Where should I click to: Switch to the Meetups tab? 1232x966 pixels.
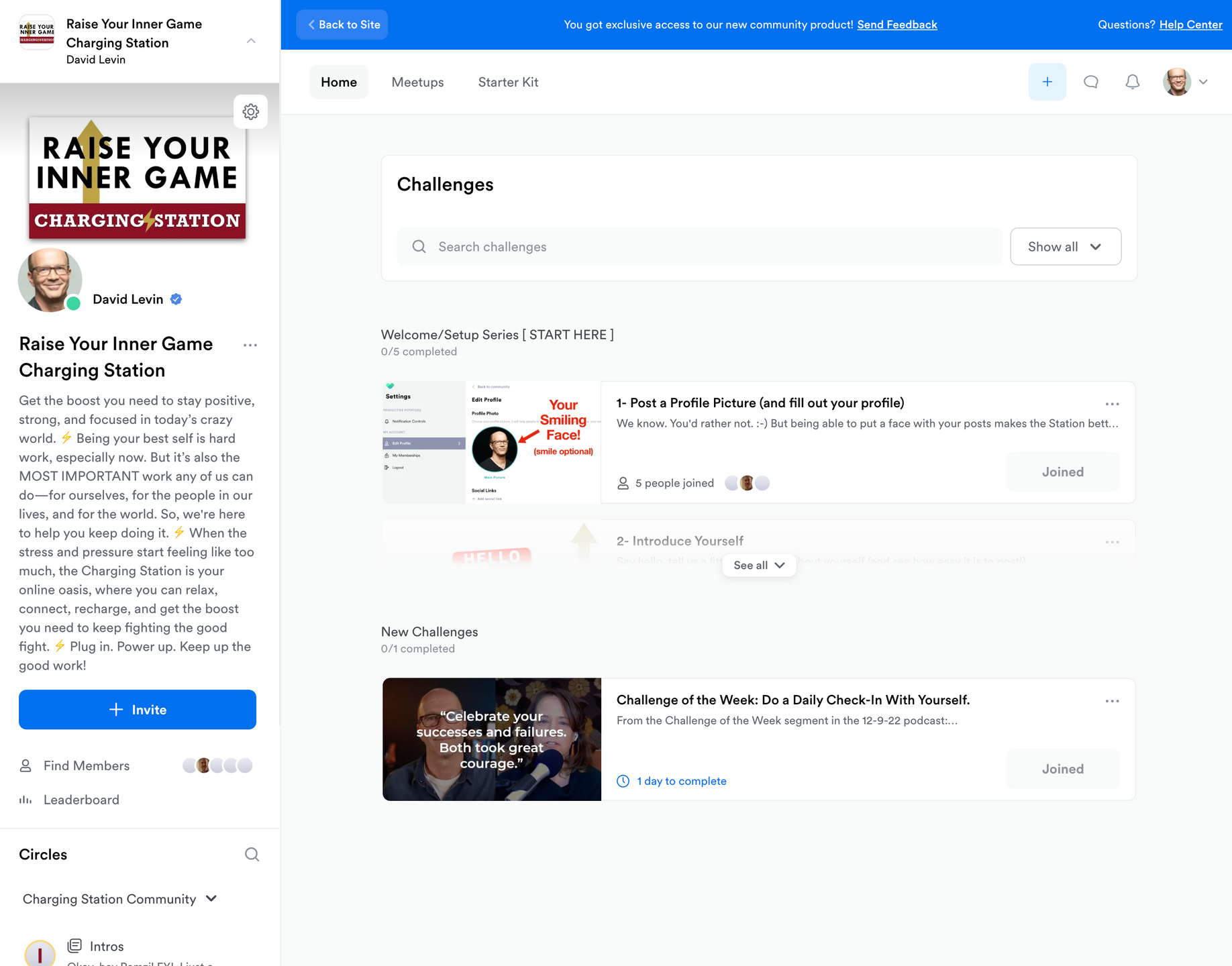(418, 82)
